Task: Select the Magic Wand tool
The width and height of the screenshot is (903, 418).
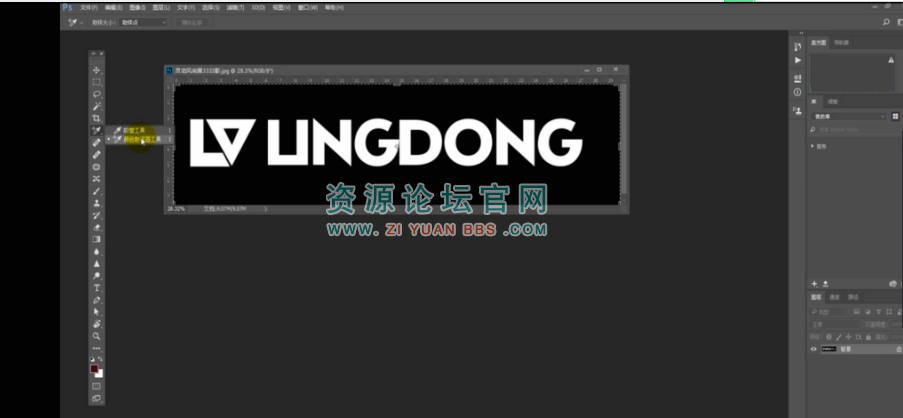Action: [x=96, y=106]
